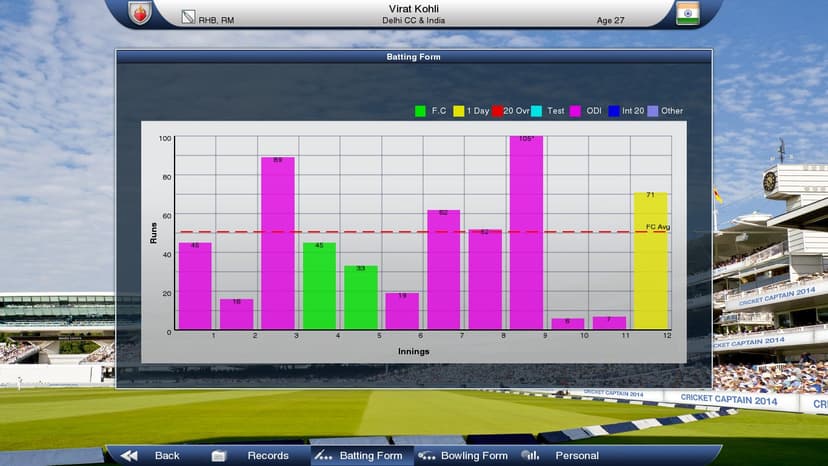This screenshot has width=828, height=466.
Task: Click the lavender Other legend swatch
Action: pos(653,111)
